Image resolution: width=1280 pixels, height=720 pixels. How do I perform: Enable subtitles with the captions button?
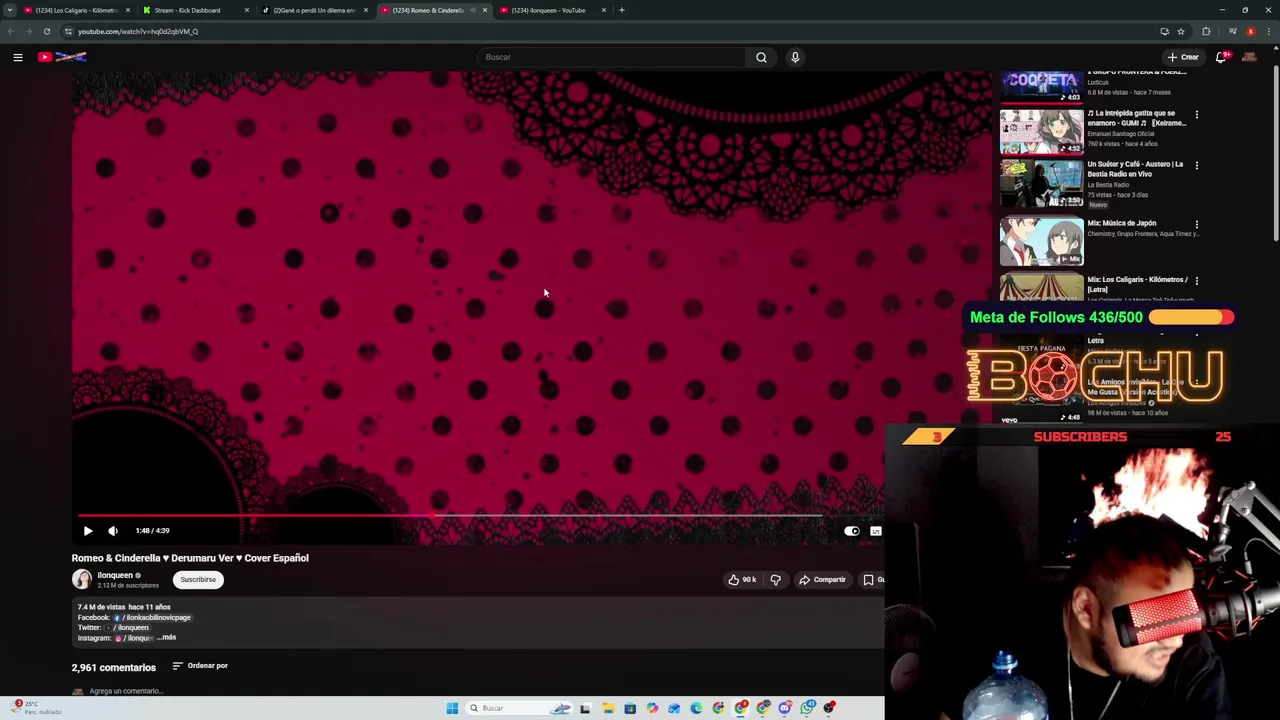click(876, 531)
